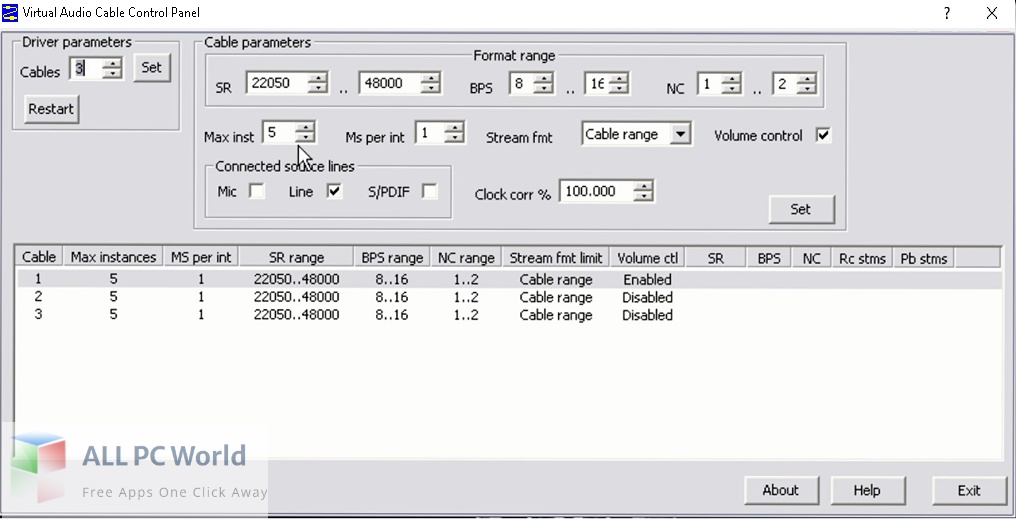The width and height of the screenshot is (1016, 520).
Task: Open the About dialog
Action: [x=781, y=490]
